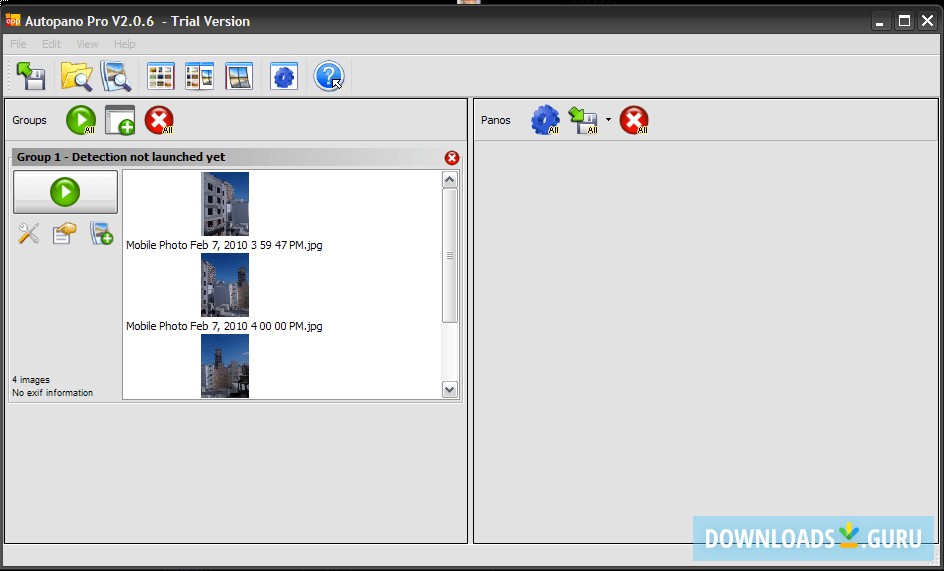
Task: Click image list scroll down arrow
Action: (450, 389)
